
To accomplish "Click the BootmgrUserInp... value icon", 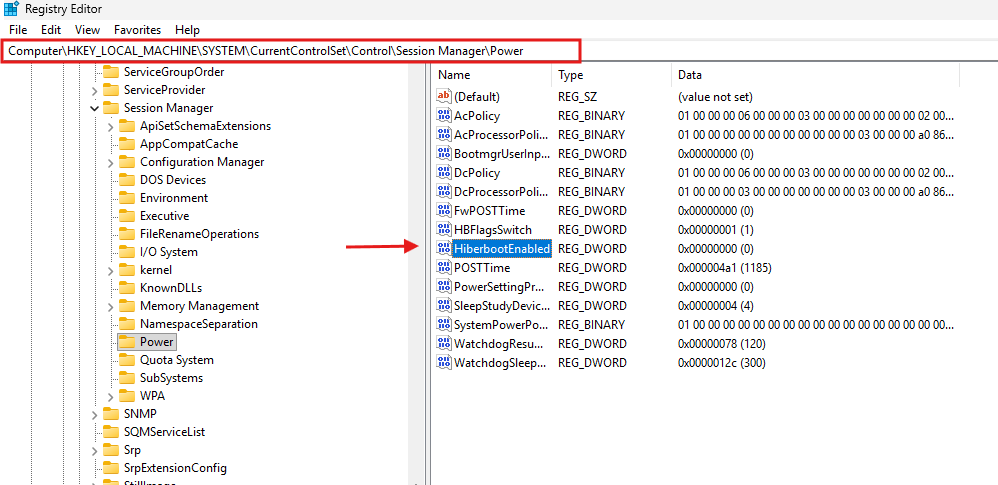I will pos(444,153).
